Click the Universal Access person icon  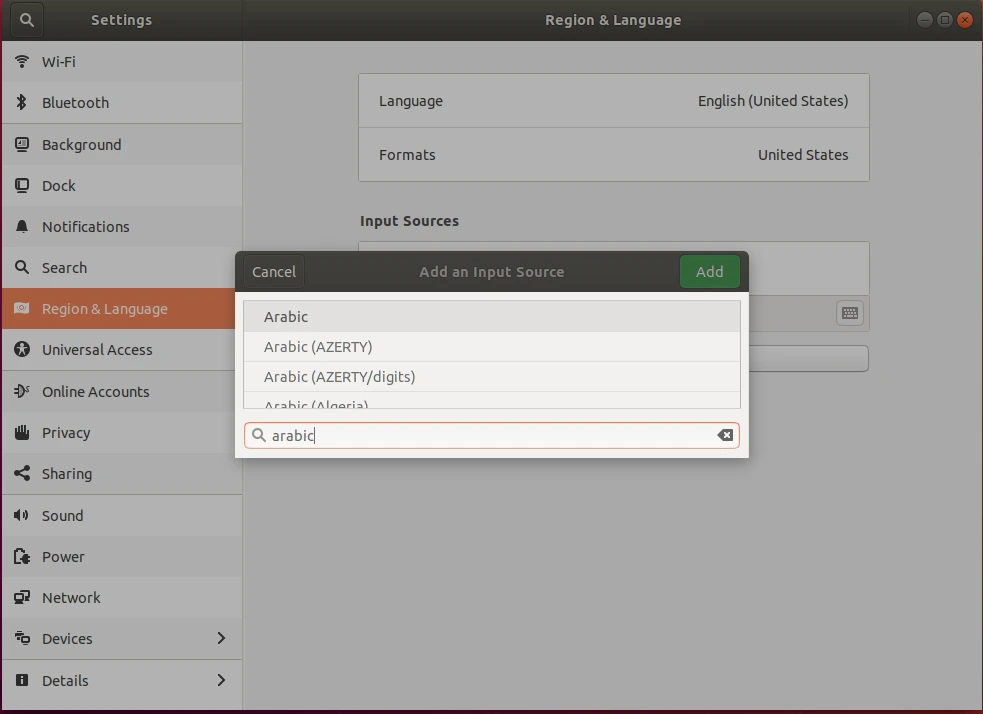click(x=22, y=349)
